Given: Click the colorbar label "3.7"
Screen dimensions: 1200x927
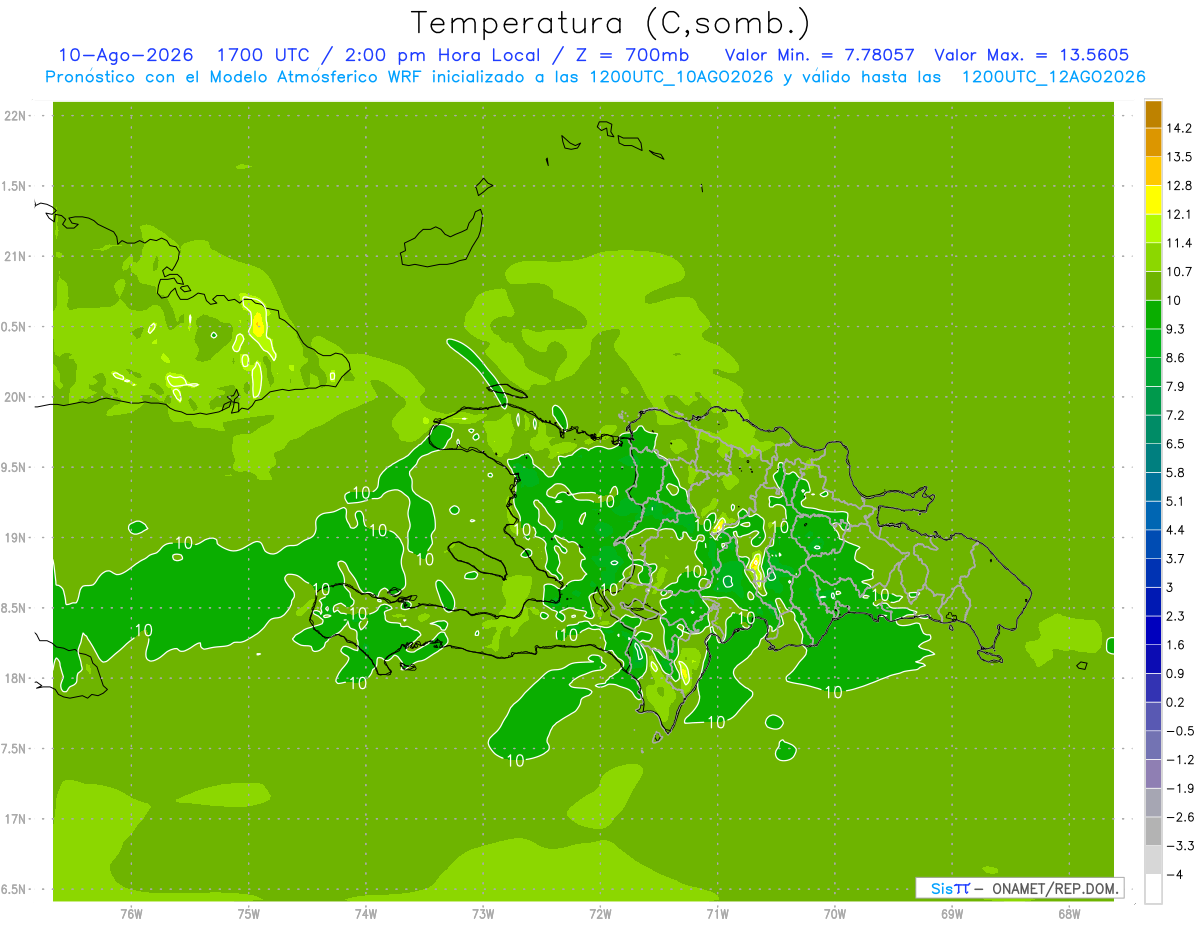Looking at the screenshot, I should [x=1176, y=559].
